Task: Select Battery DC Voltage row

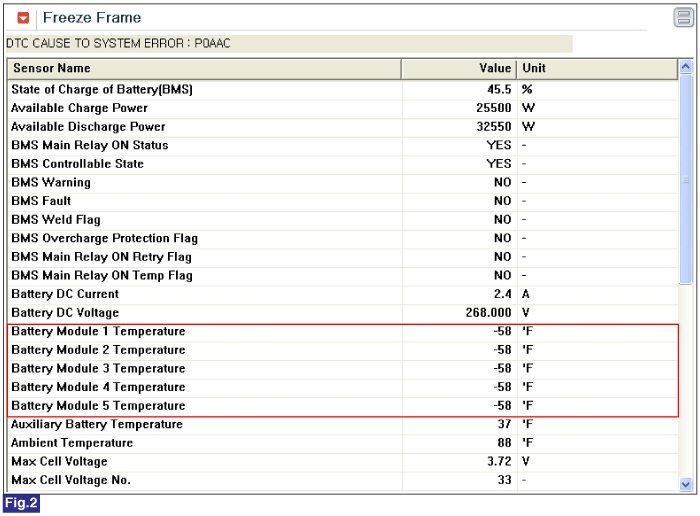Action: tap(343, 313)
